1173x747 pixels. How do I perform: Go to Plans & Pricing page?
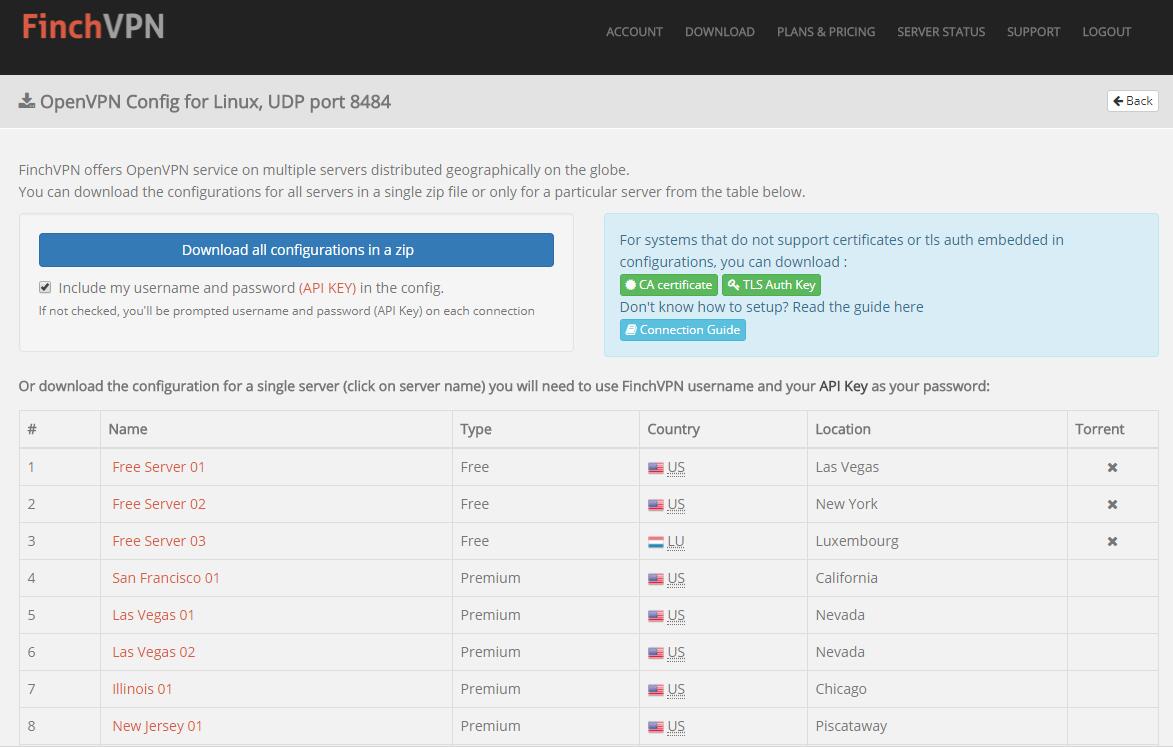coord(826,32)
